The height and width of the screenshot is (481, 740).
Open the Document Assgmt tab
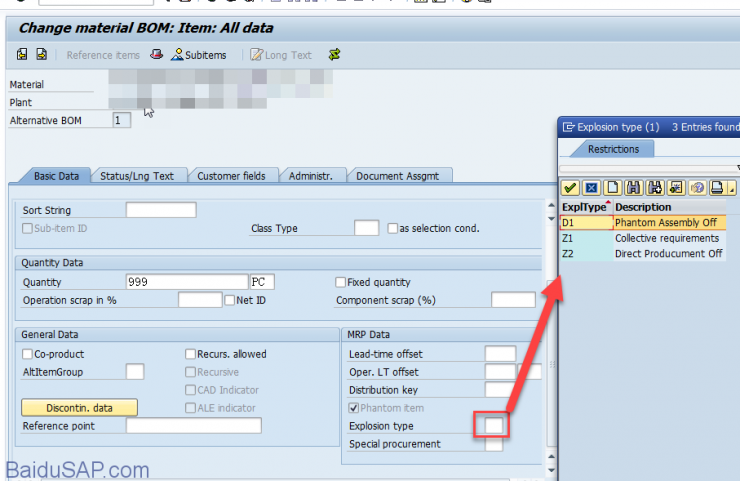tap(397, 176)
